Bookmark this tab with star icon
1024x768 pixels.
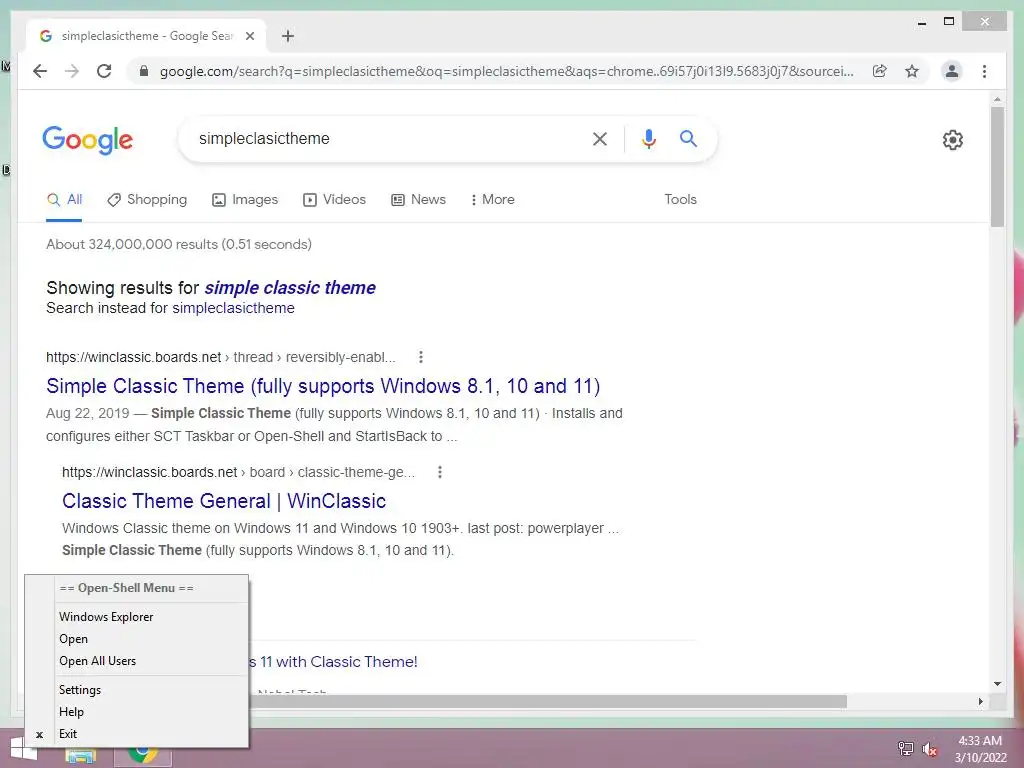[x=912, y=71]
